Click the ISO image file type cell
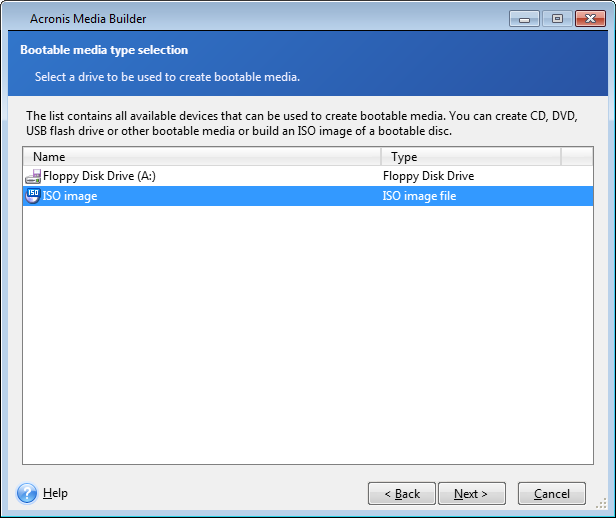 click(420, 196)
